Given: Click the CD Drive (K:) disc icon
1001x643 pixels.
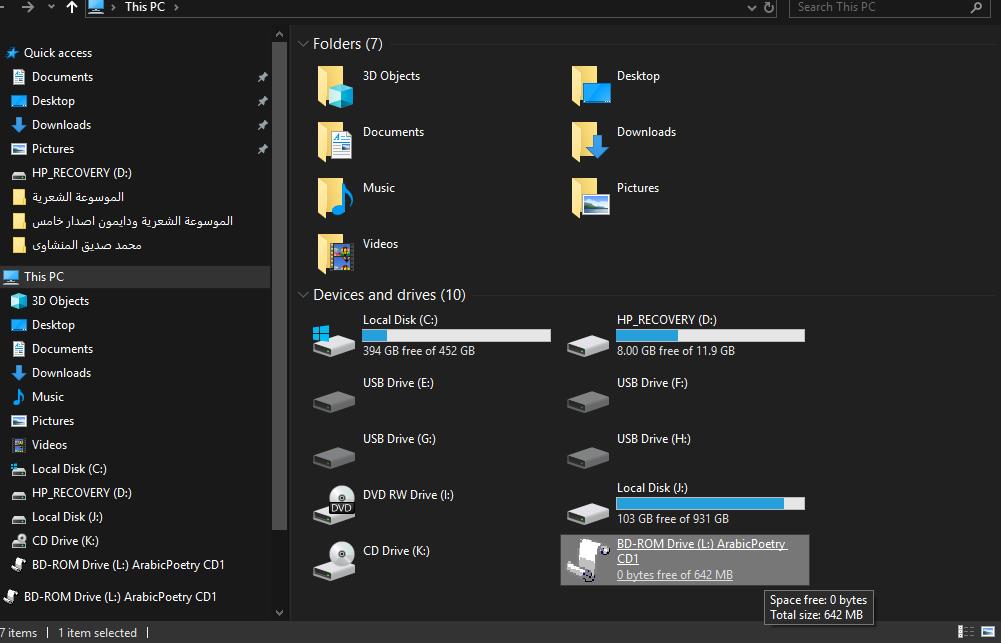Looking at the screenshot, I should [x=334, y=560].
